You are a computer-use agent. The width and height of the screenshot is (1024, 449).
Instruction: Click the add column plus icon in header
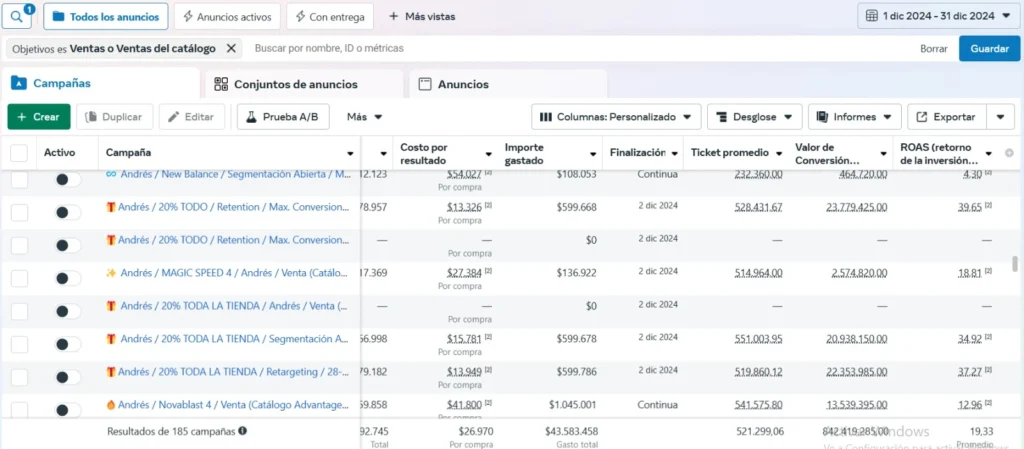point(1009,153)
